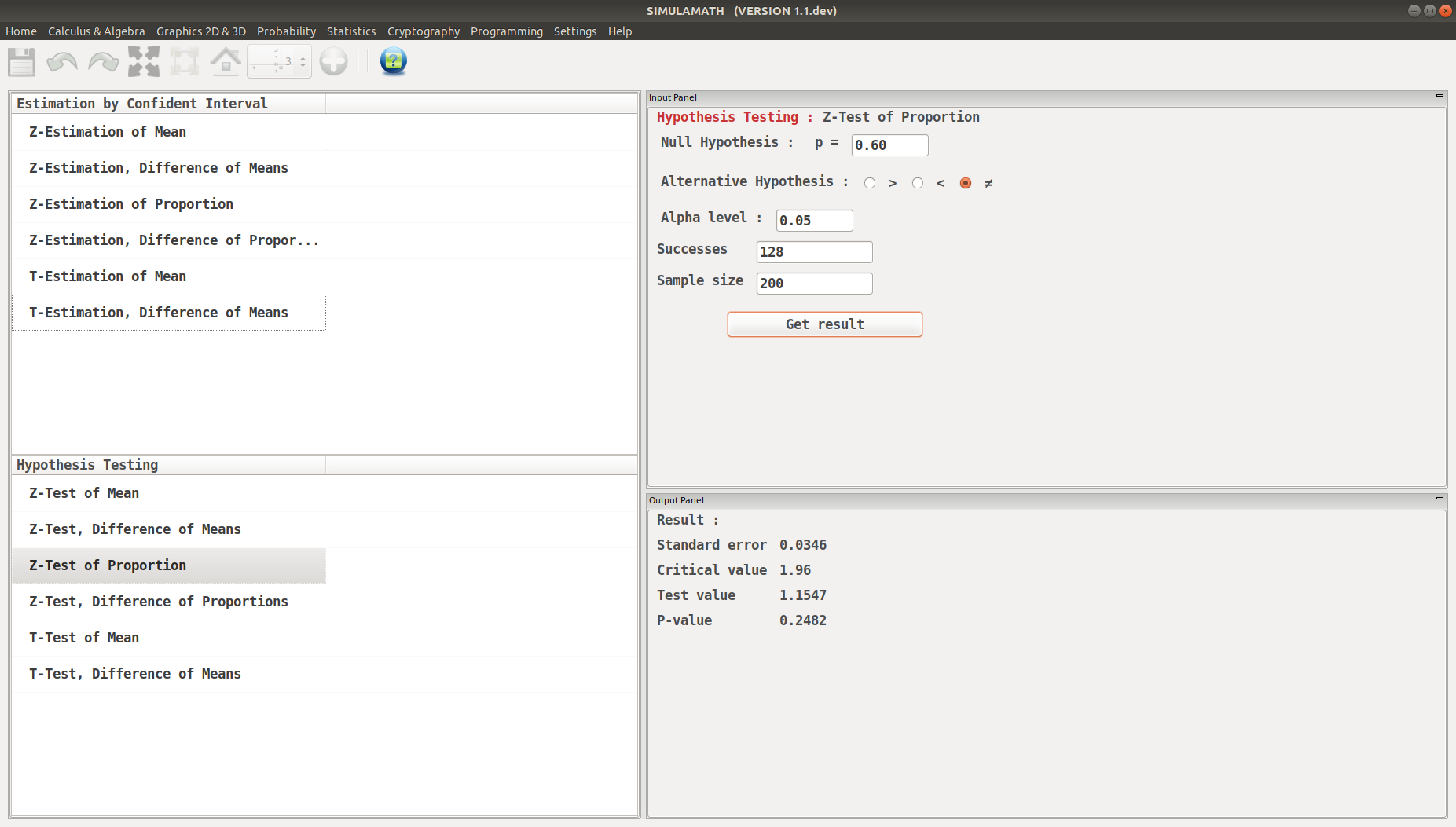This screenshot has height=827, width=1456.
Task: Select the not-equal alternative hypothesis radio
Action: 966,183
